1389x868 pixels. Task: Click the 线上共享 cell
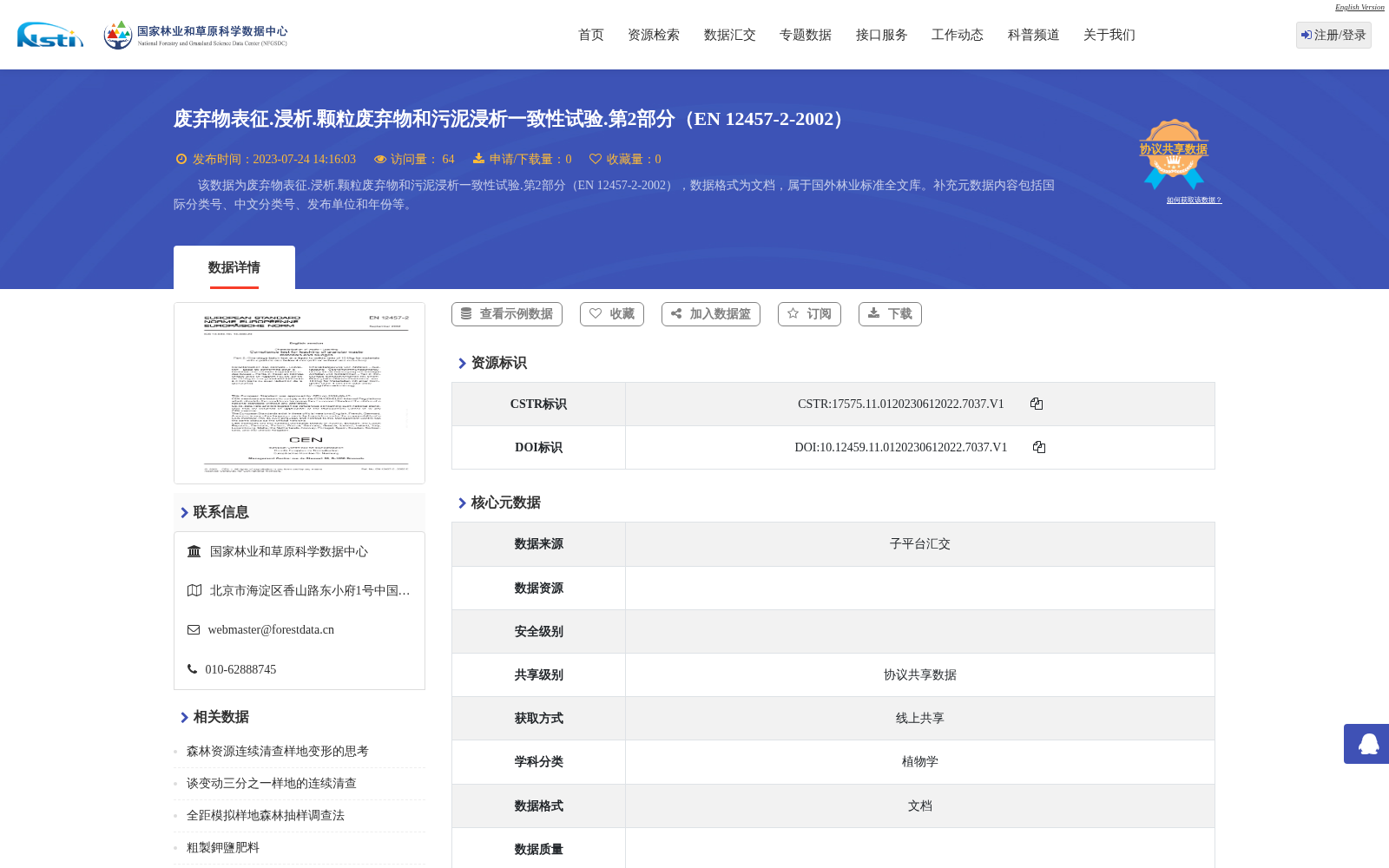coord(920,718)
